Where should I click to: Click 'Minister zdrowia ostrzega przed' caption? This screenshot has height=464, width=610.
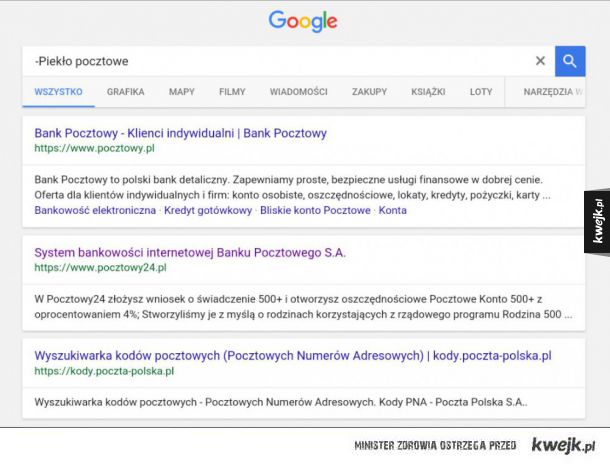[x=435, y=445]
